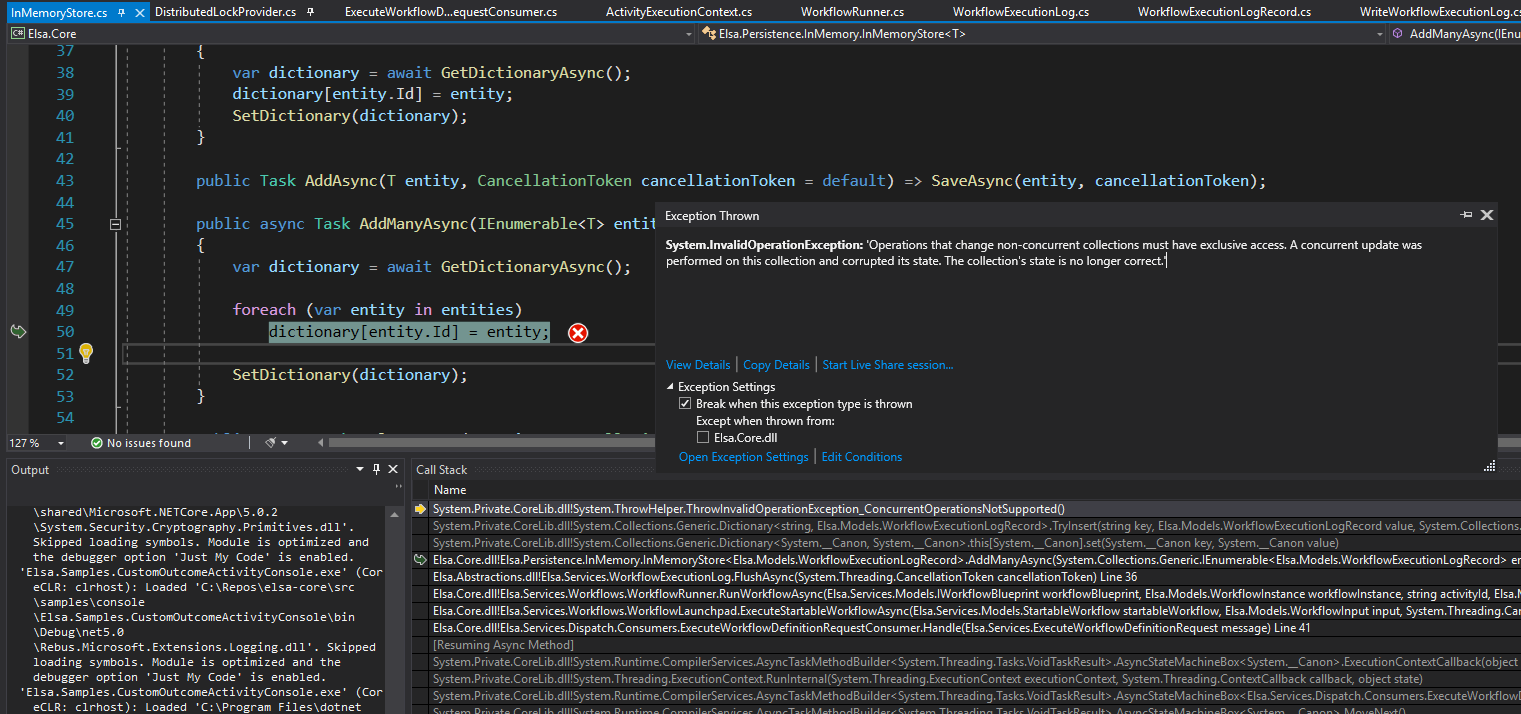Click Copy Details link
1521x714 pixels.
[x=777, y=365]
